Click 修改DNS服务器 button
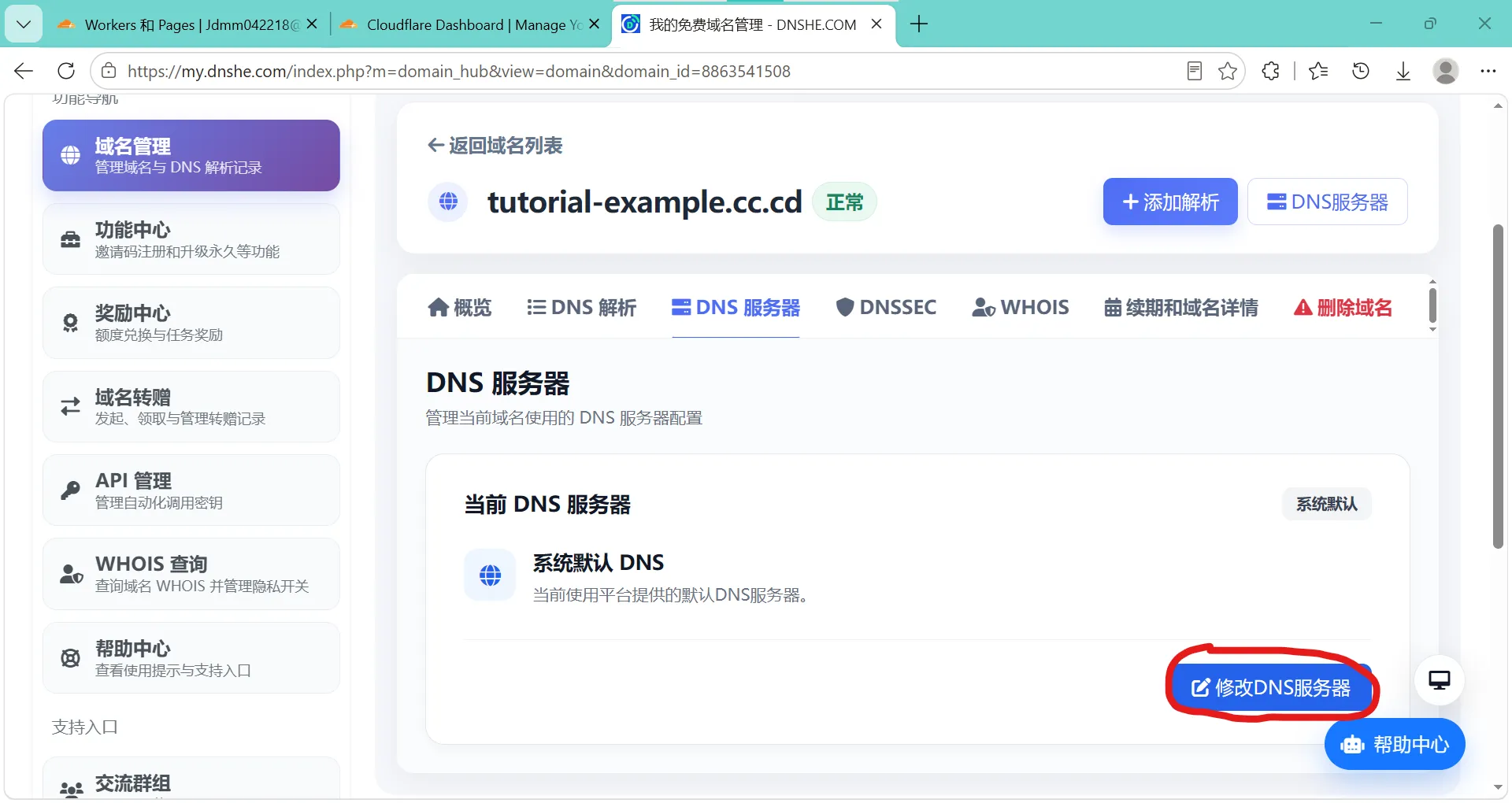This screenshot has width=1512, height=803. (x=1271, y=688)
